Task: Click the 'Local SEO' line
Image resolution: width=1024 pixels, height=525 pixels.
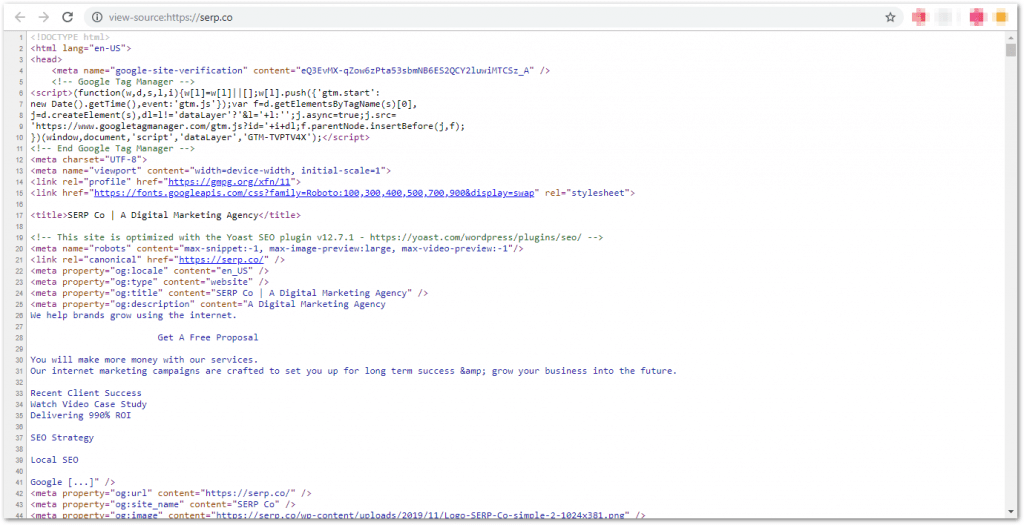Action: 54,460
